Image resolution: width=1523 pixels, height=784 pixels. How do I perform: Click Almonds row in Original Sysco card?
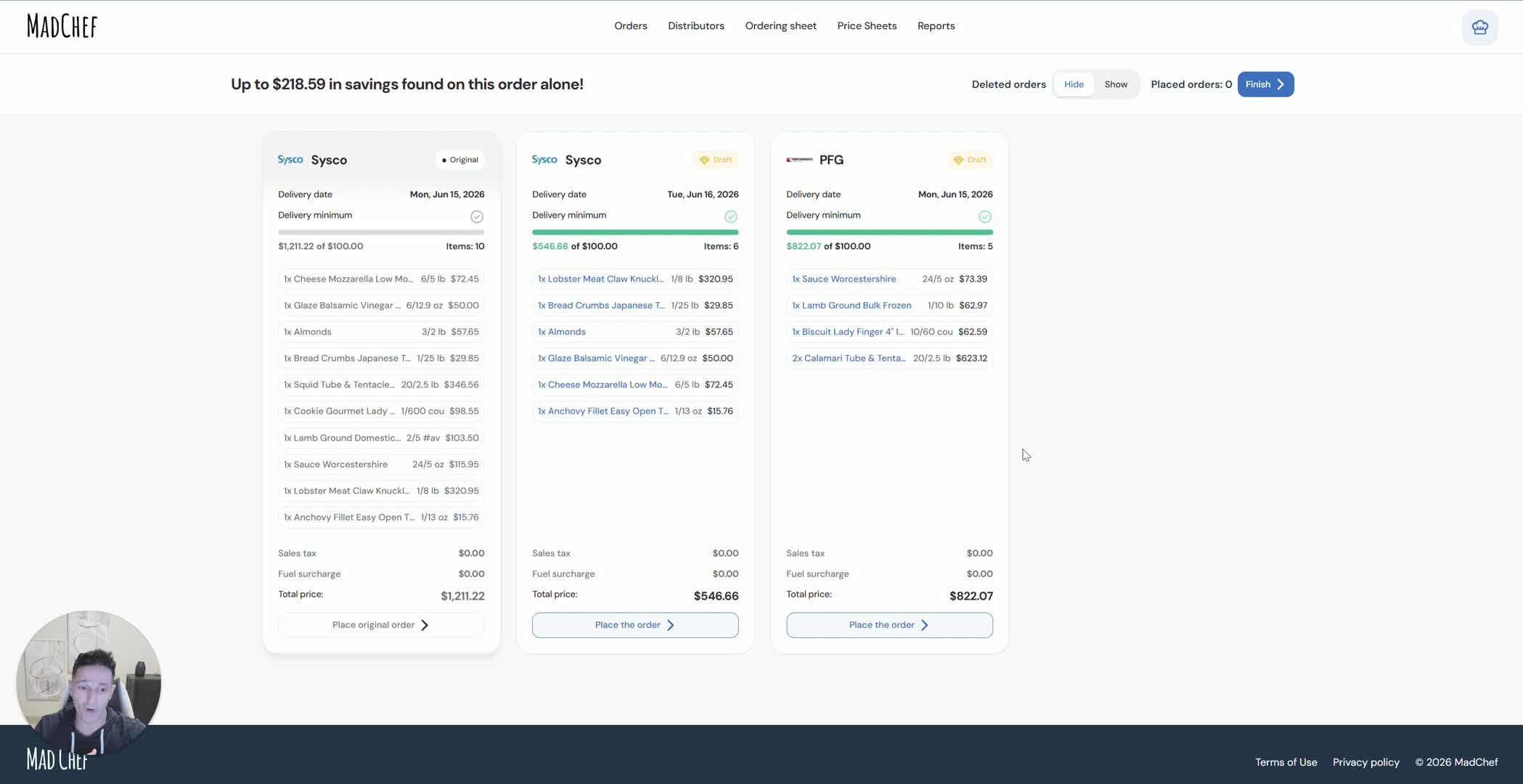[x=381, y=332]
